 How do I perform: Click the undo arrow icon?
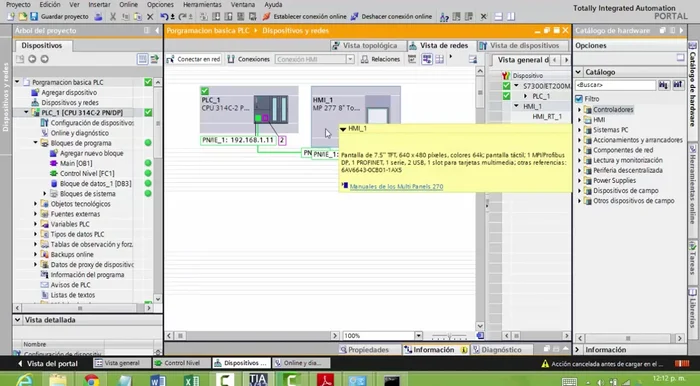pos(164,17)
